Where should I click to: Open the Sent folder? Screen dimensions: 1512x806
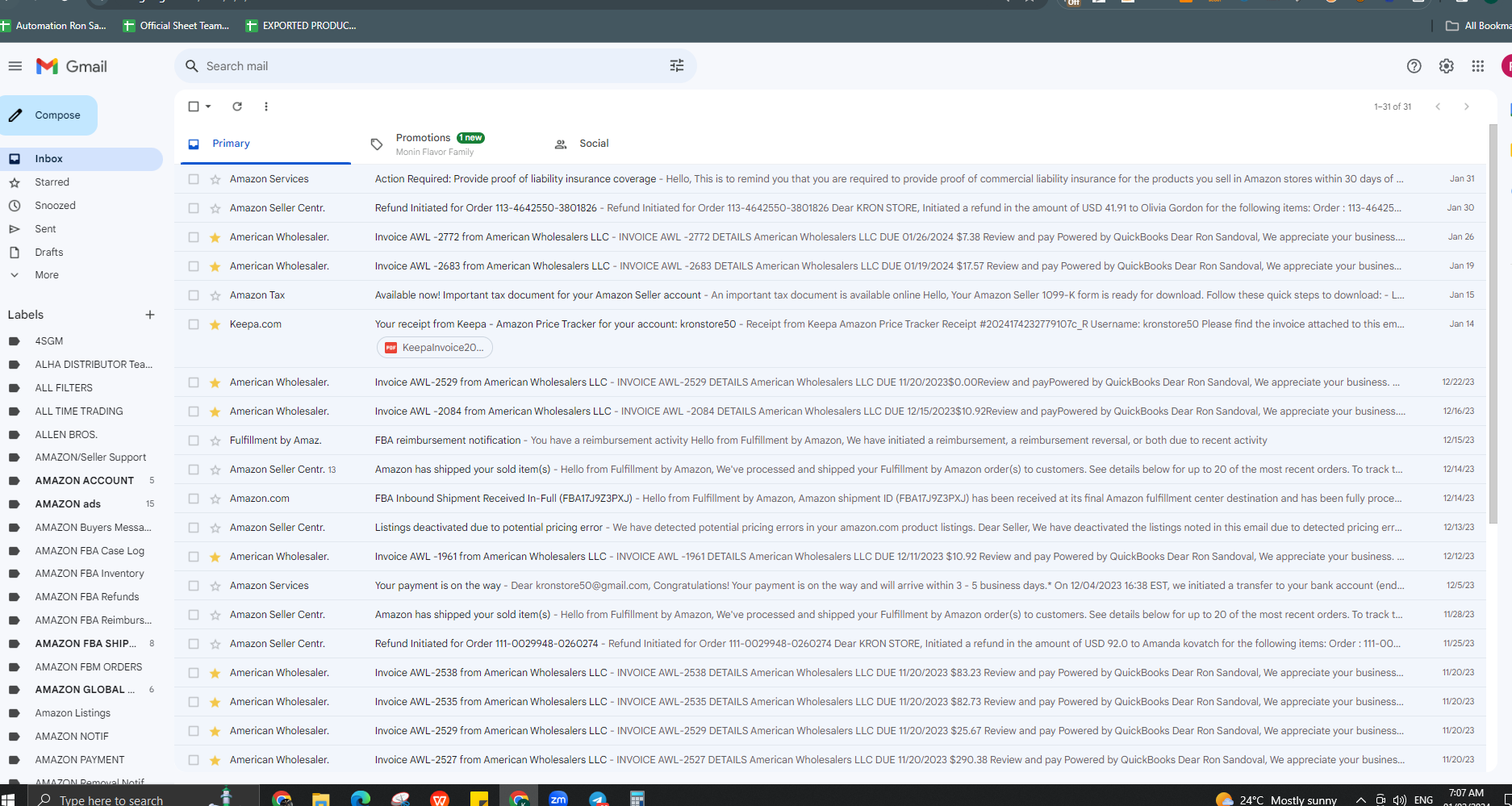pyautogui.click(x=45, y=229)
